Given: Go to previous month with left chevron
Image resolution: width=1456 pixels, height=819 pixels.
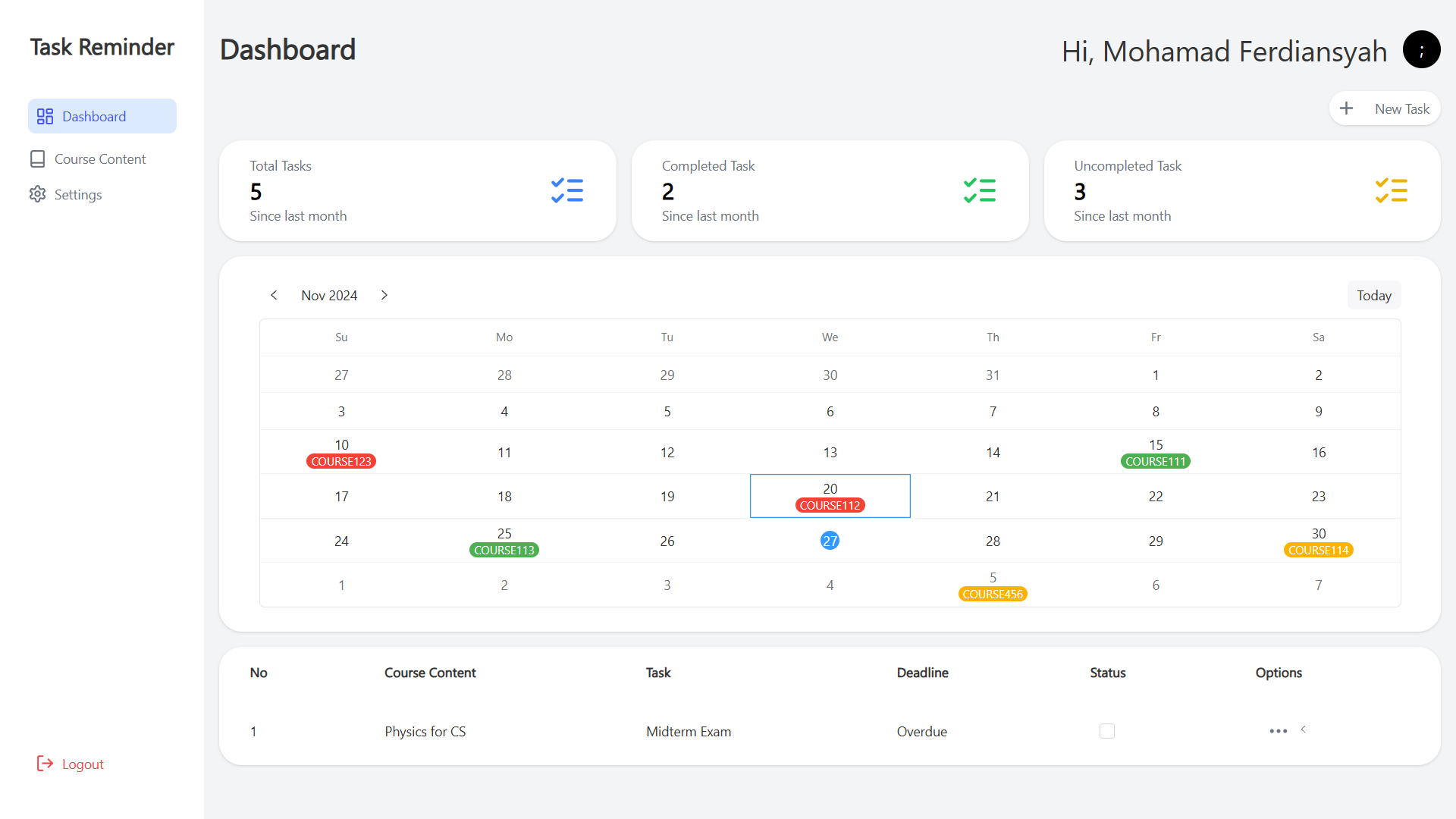Looking at the screenshot, I should 274,295.
